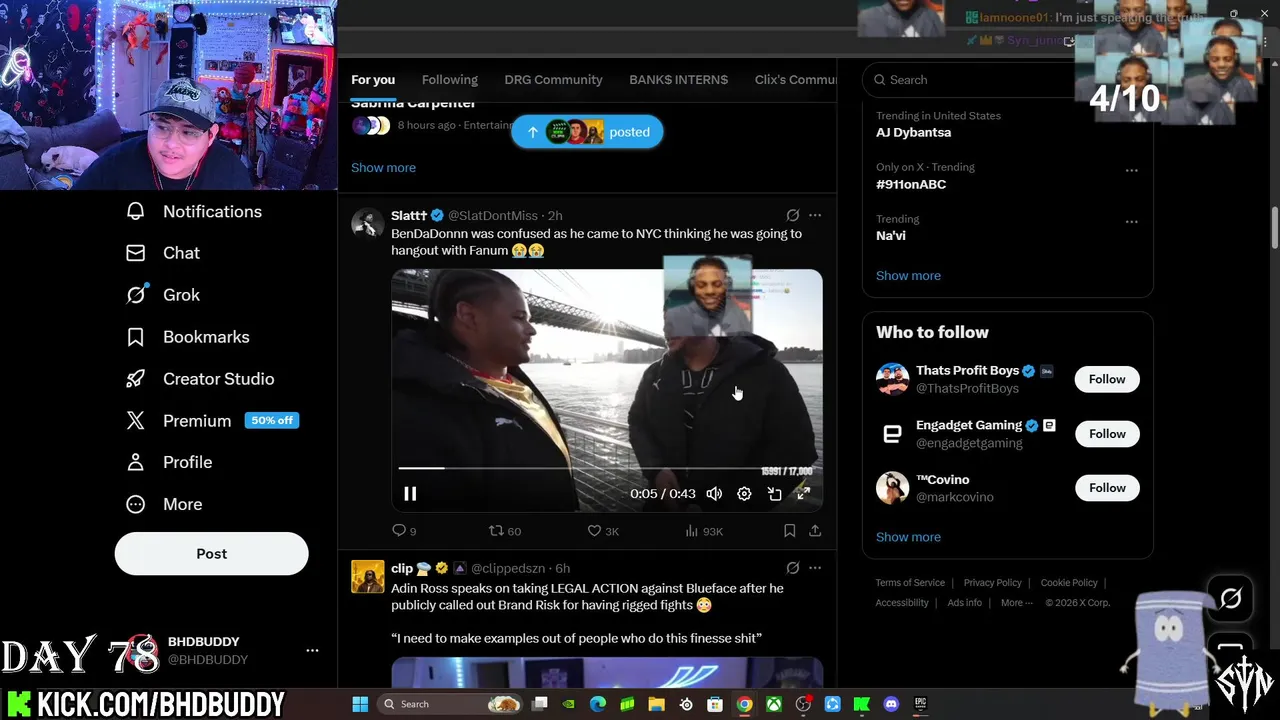Viewport: 1280px width, 720px height.
Task: Open clip @clippedszn profile avatar
Action: coord(367,577)
